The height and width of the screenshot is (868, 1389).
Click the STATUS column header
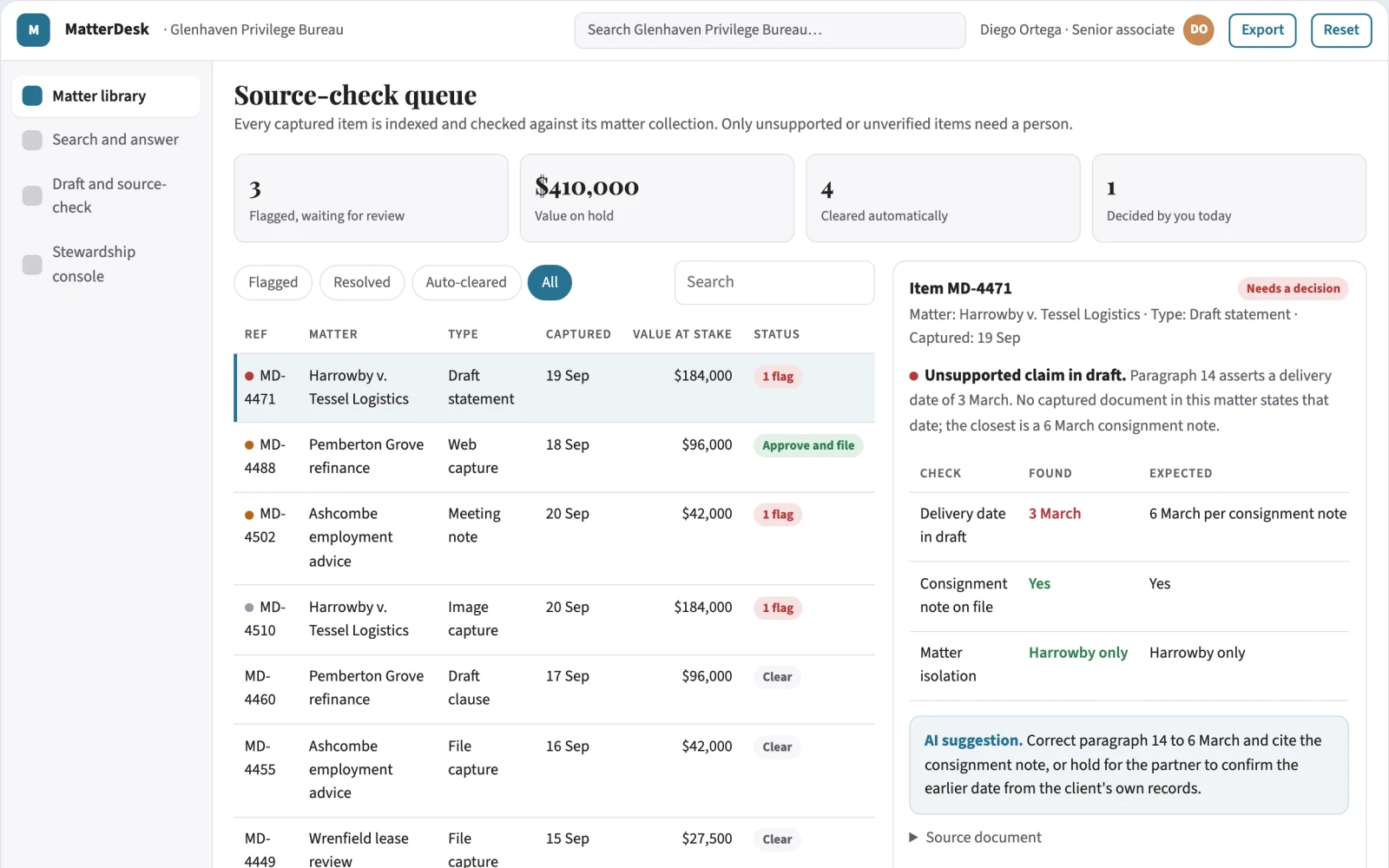pos(776,334)
